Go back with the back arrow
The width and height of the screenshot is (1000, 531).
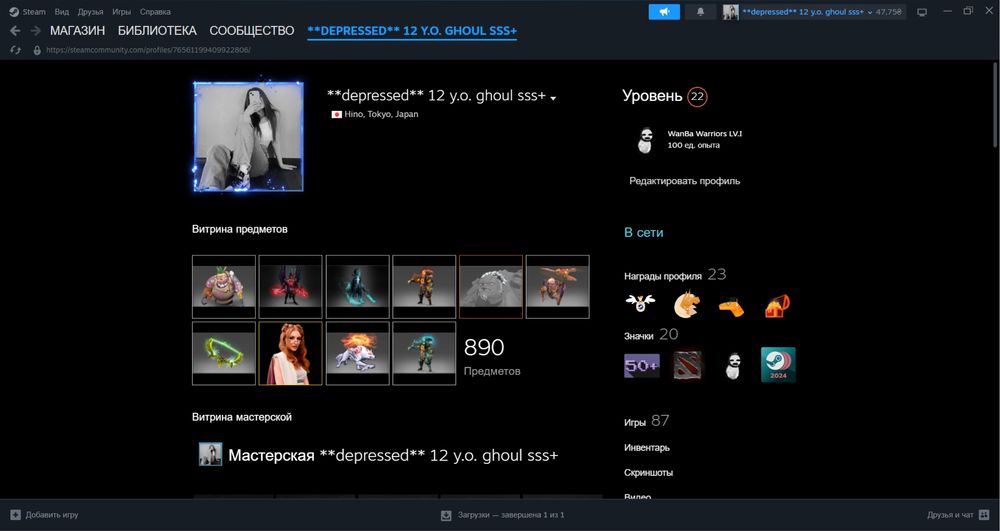(15, 31)
